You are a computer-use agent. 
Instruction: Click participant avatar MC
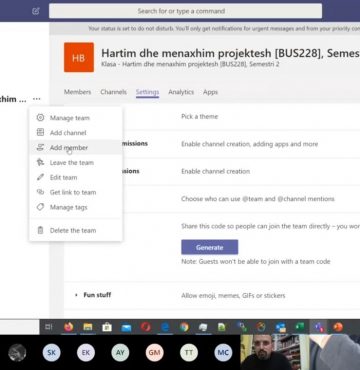coord(223,352)
